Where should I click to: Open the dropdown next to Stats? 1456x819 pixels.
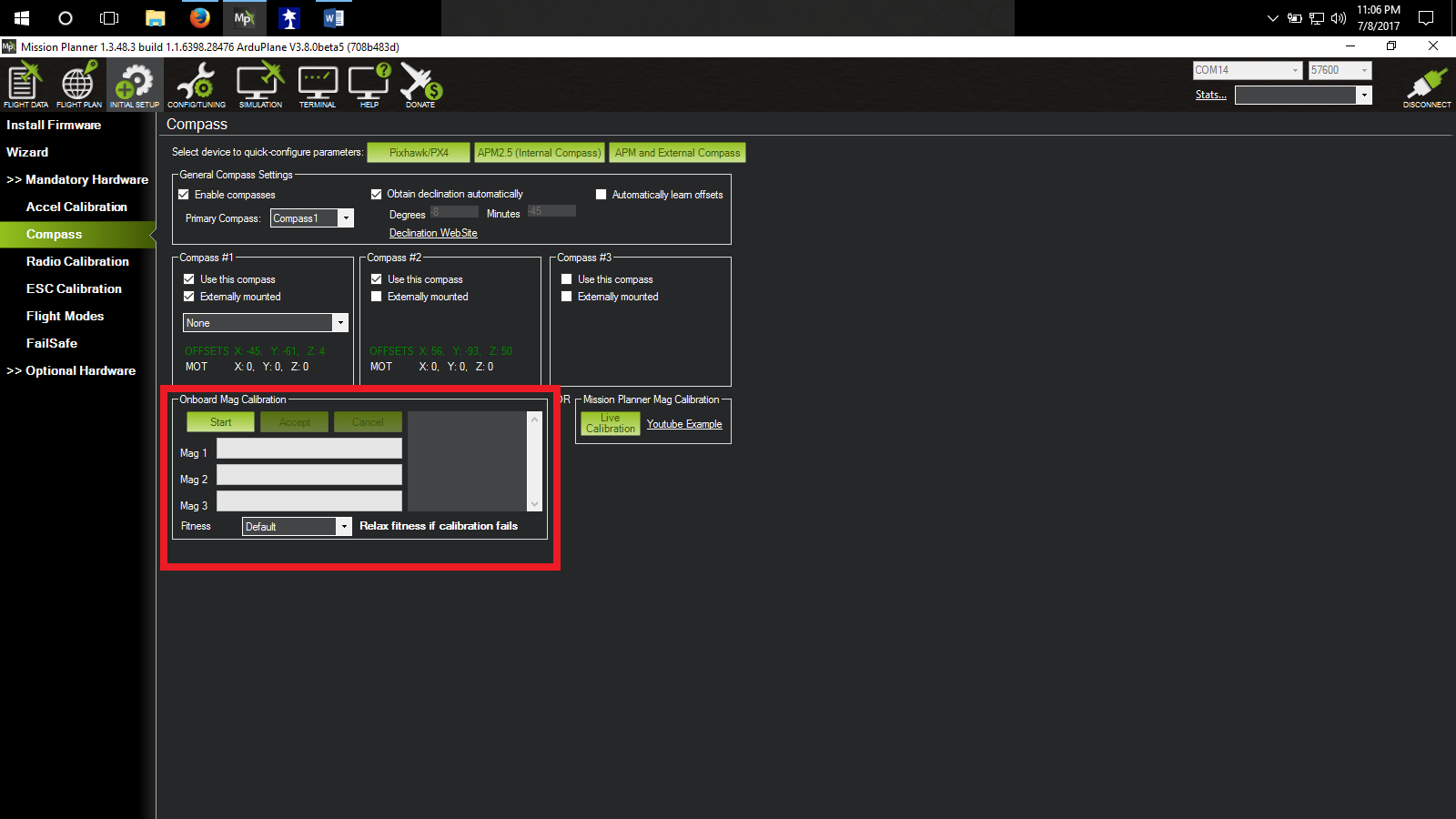coord(1303,95)
